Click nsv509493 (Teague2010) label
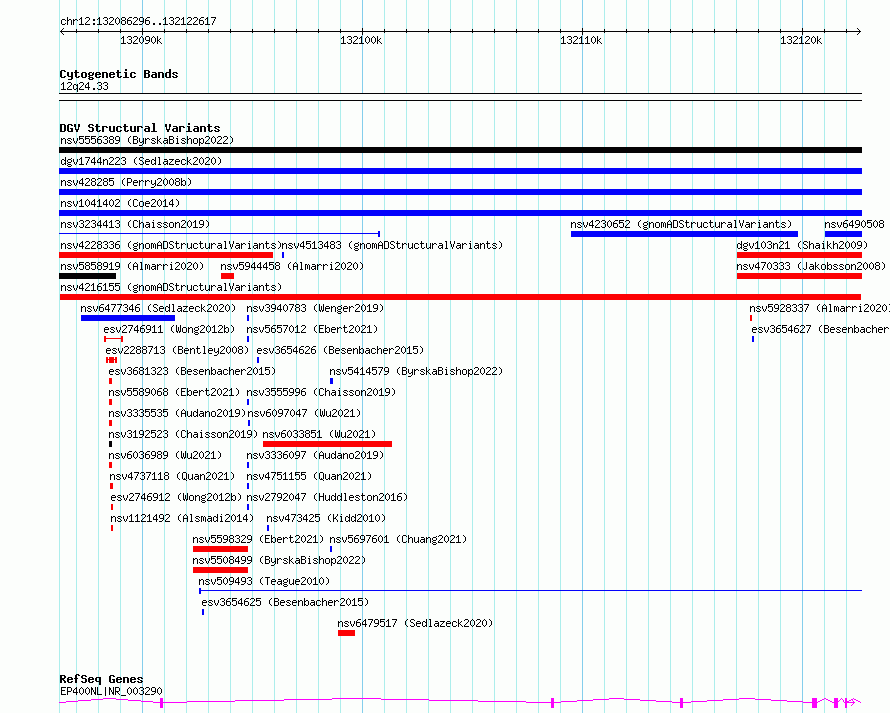Image resolution: width=890 pixels, height=713 pixels. click(264, 581)
